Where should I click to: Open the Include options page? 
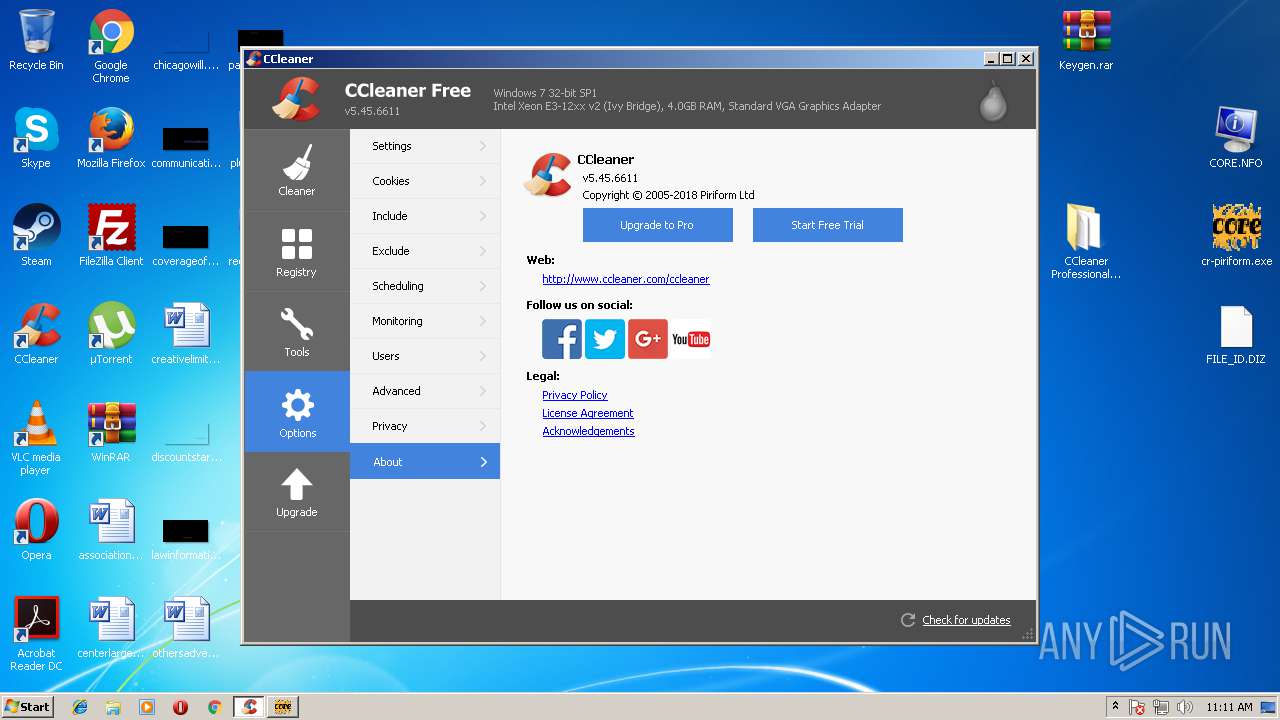point(425,216)
